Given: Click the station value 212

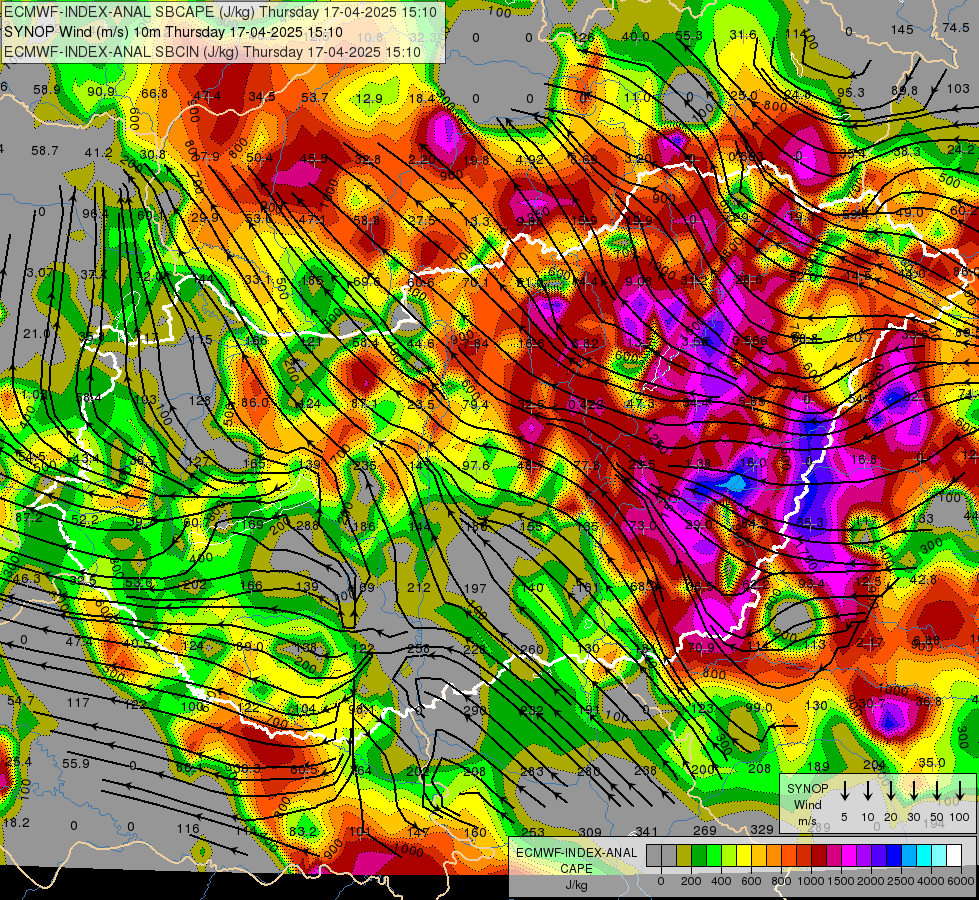Looking at the screenshot, I should [418, 587].
